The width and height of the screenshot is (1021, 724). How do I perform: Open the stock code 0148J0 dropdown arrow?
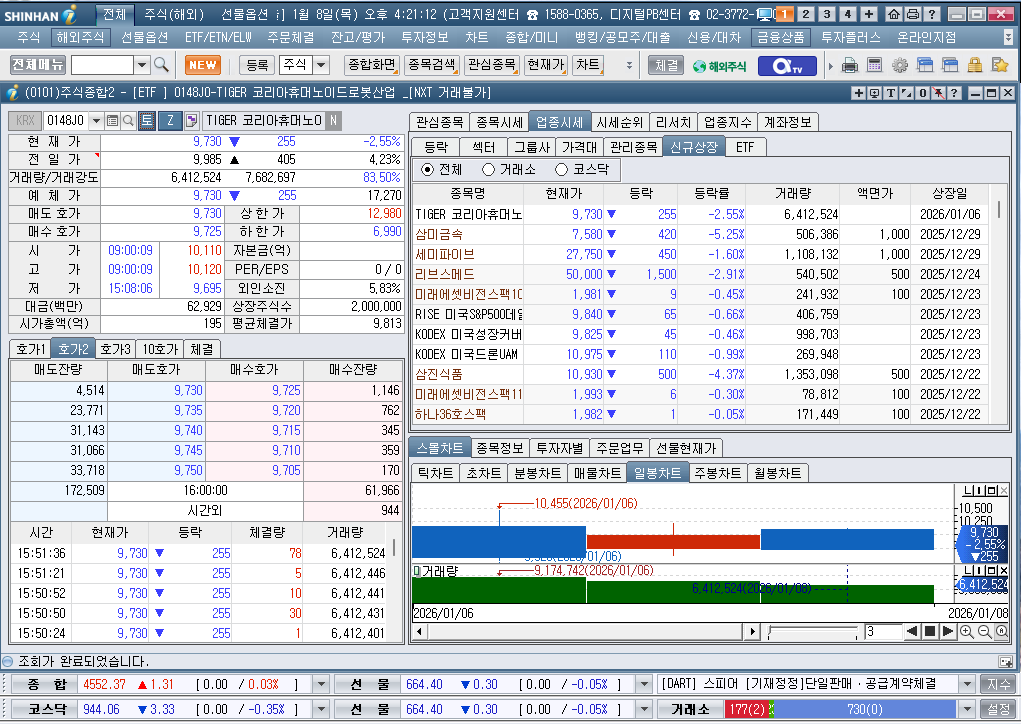[x=96, y=120]
